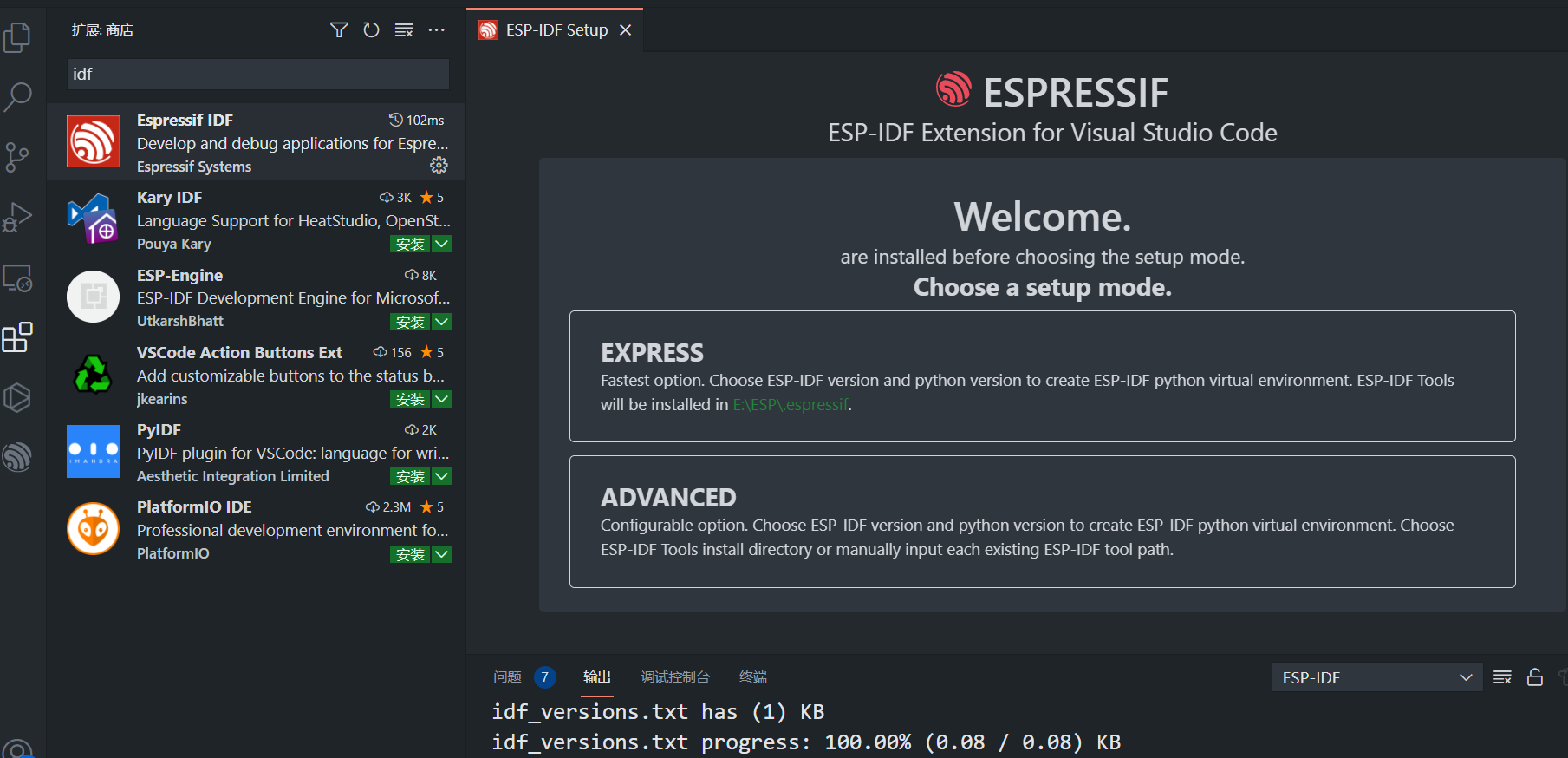The height and width of the screenshot is (758, 1568).
Task: Switch to the 问题 panel tab
Action: 507,677
